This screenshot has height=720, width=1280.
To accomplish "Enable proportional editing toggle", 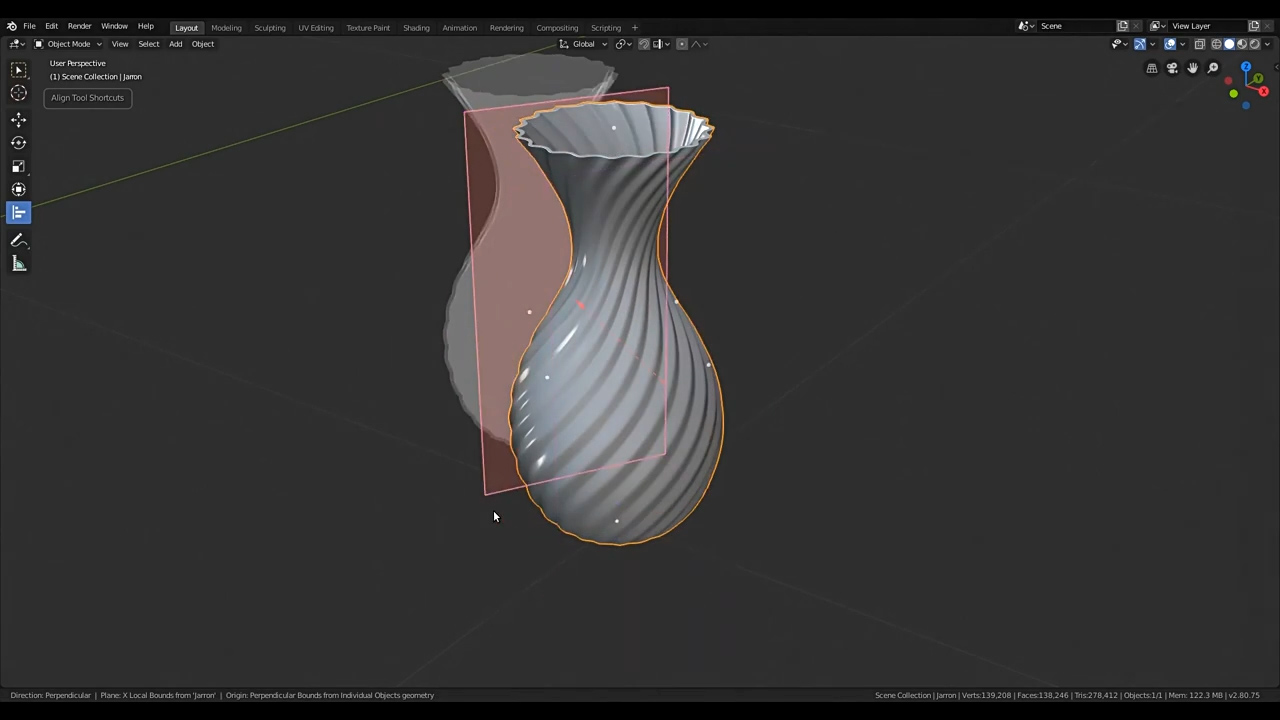I will tap(682, 44).
